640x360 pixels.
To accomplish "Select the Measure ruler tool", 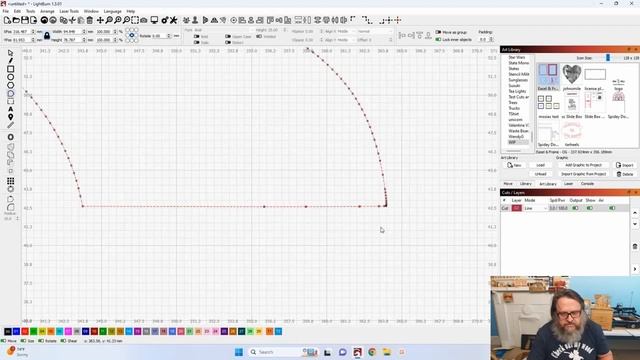I will point(11,125).
